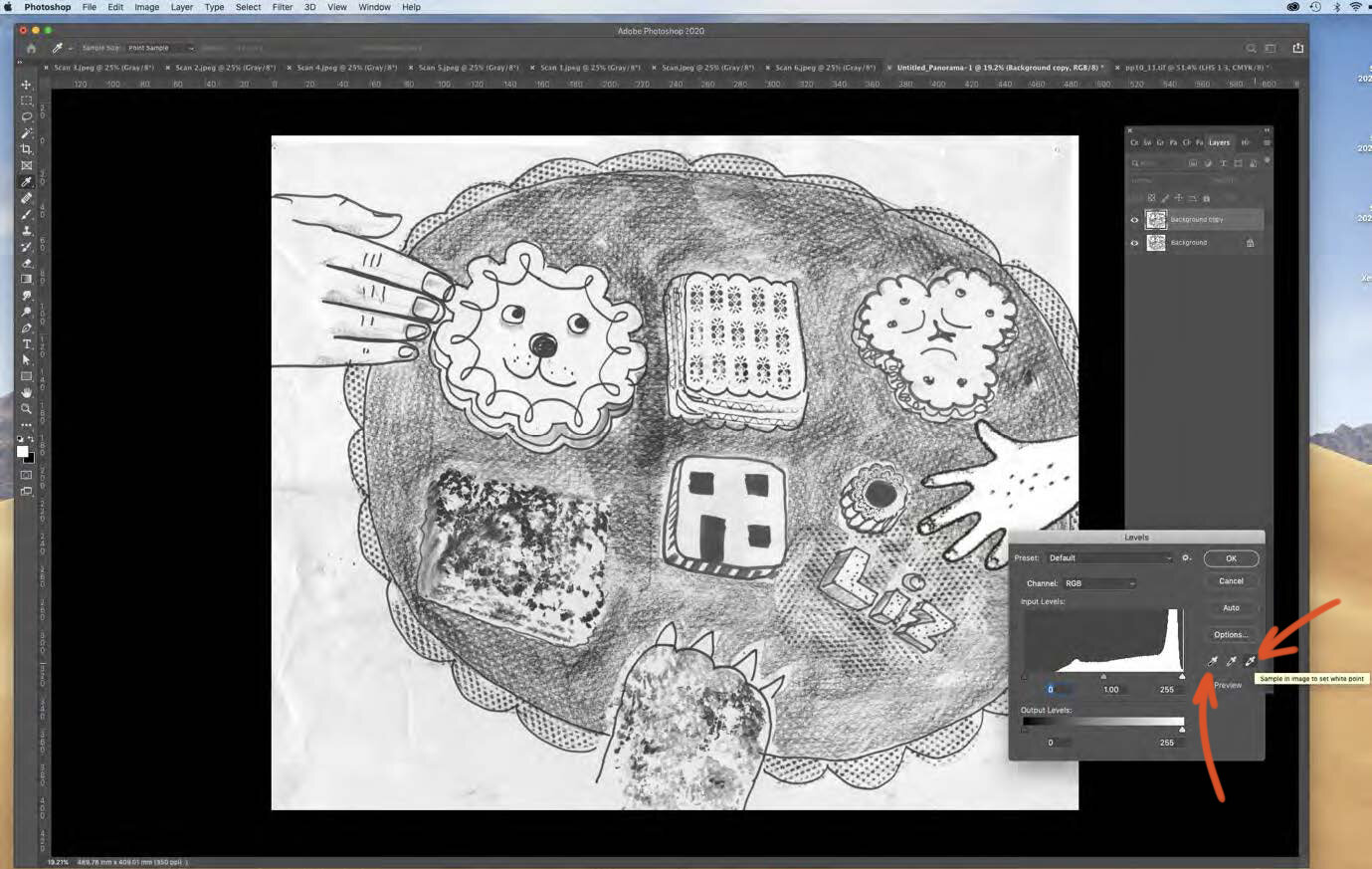
Task: Click the midtone input field showing 1.00
Action: coord(1111,690)
